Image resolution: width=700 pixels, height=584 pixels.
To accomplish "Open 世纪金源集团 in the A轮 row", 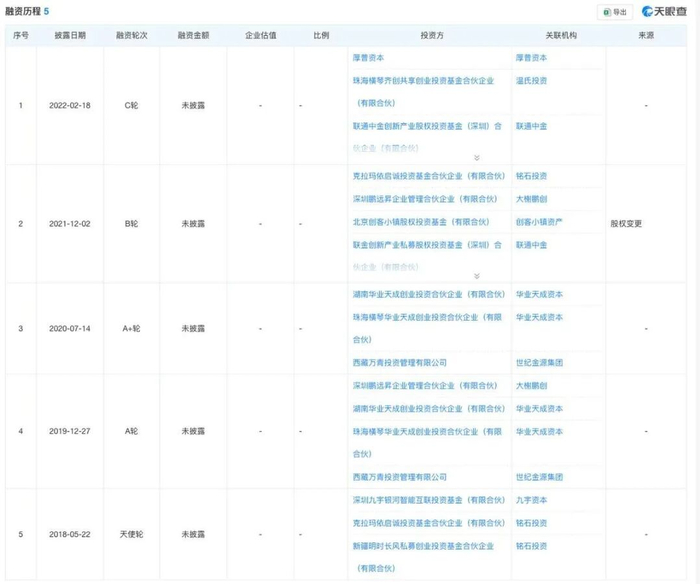I will pos(539,477).
